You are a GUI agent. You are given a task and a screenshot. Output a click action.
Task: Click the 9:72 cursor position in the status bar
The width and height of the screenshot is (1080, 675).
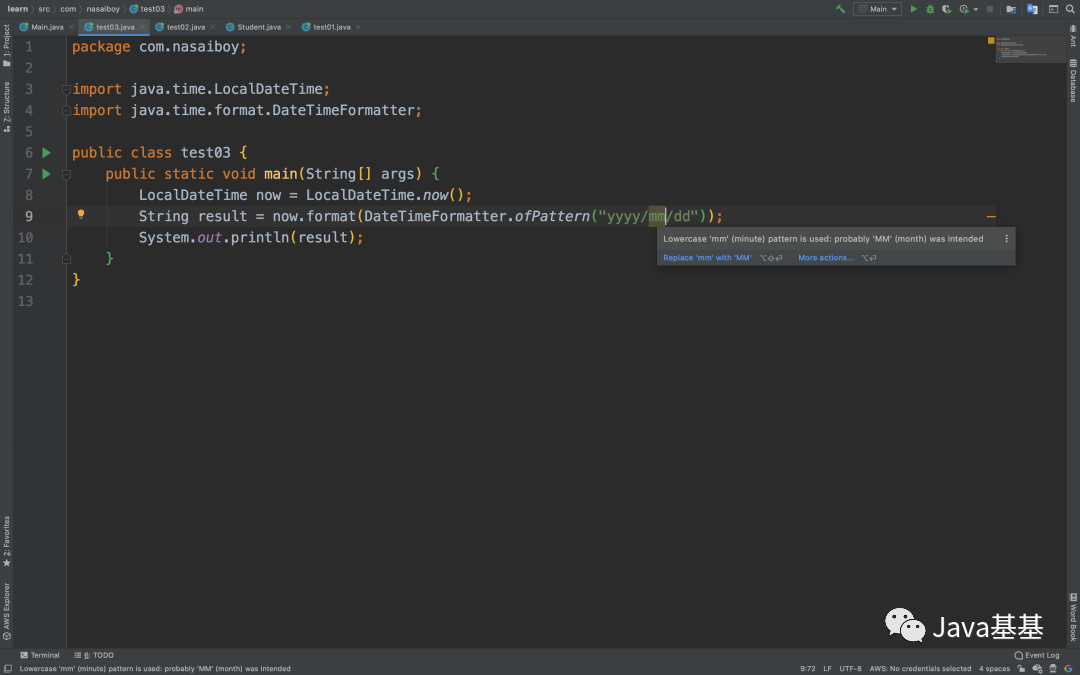click(808, 668)
